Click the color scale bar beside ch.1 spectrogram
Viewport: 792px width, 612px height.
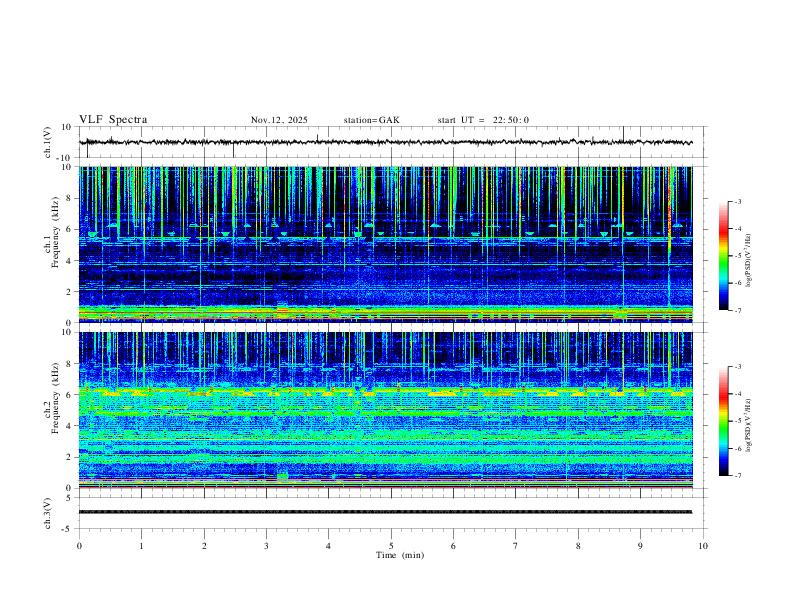(x=723, y=256)
